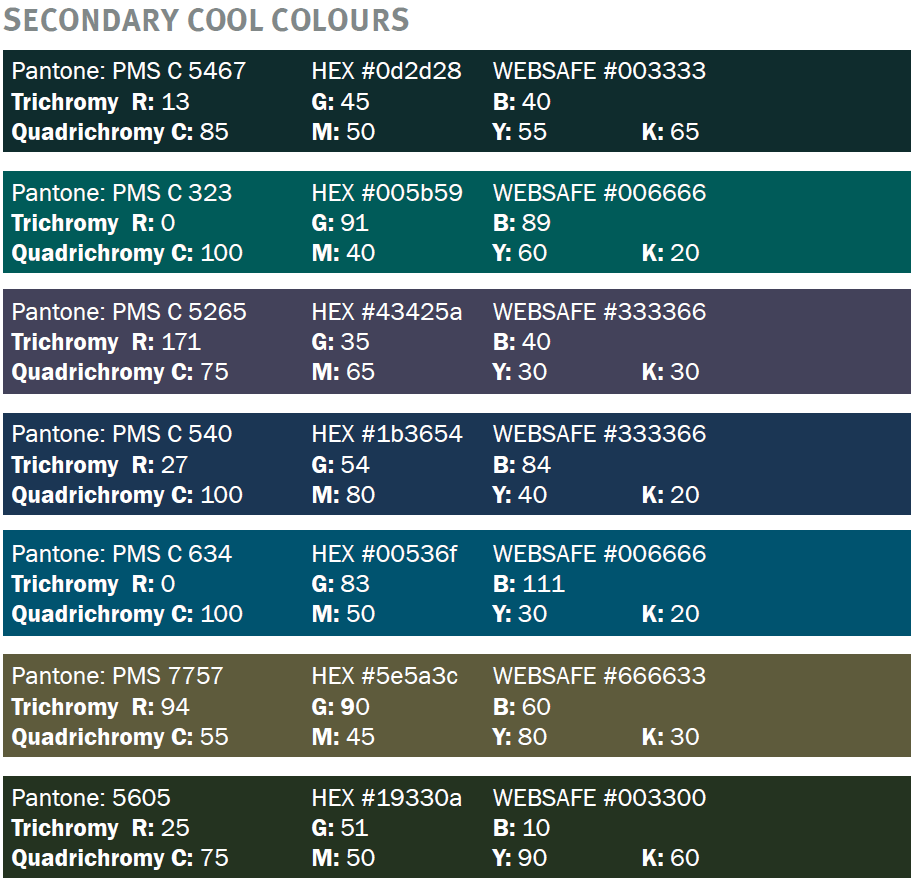Click B: 111 value
The image size is (913, 880).
(x=529, y=584)
